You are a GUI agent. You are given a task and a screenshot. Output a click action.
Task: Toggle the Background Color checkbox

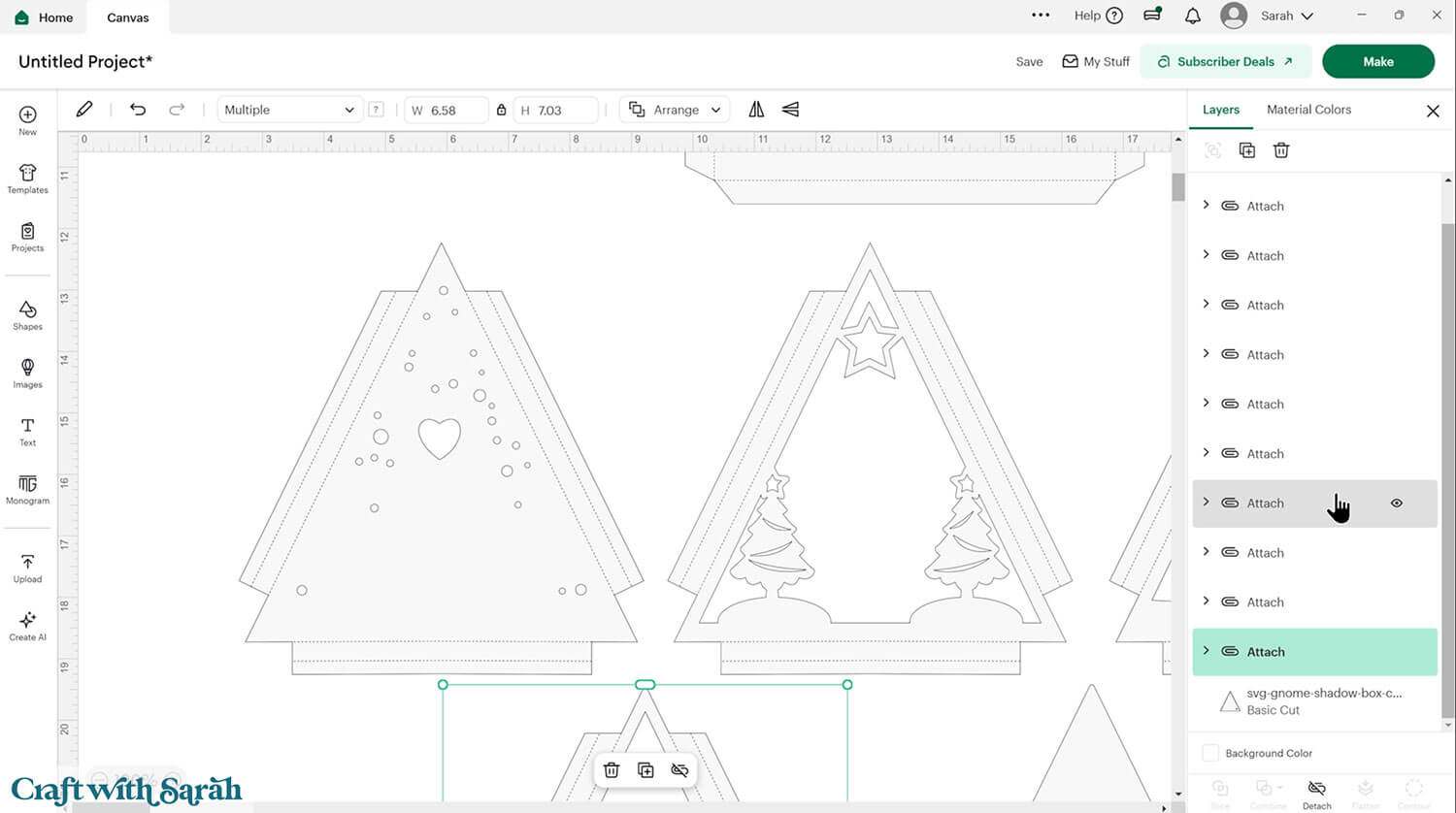(1210, 753)
